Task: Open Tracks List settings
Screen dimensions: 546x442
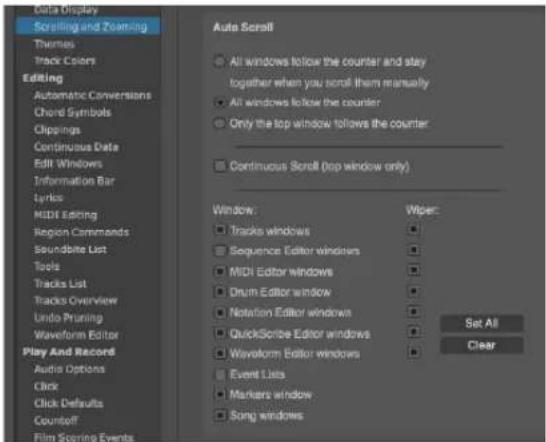Action: click(x=60, y=284)
